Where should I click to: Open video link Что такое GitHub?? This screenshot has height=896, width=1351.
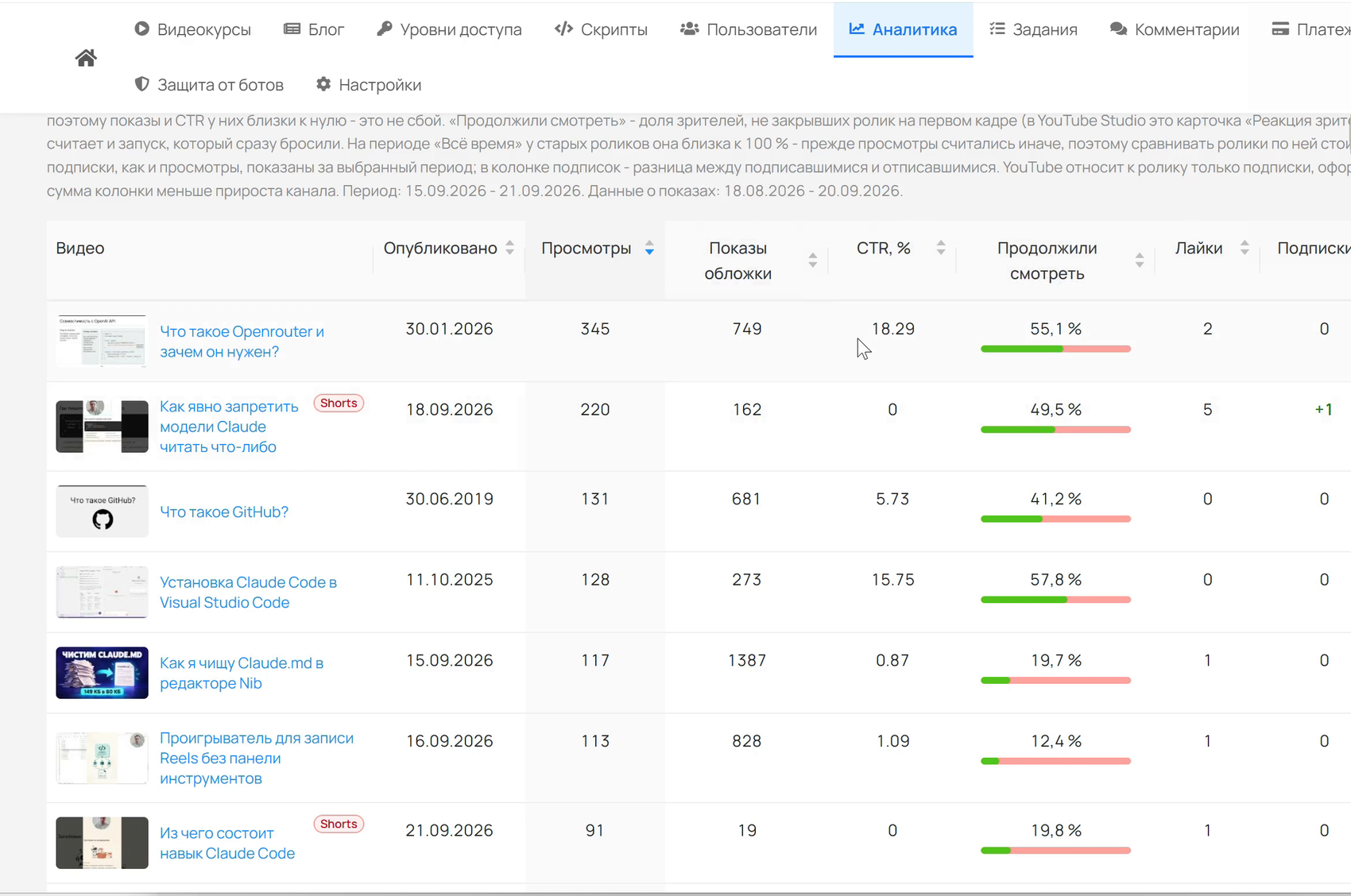224,512
